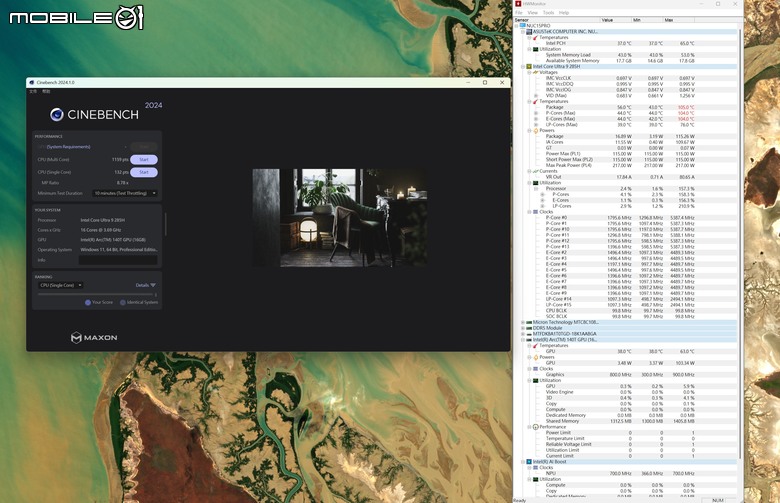Viewport: 780px width, 503px height.
Task: Click the Voltages lightning icon under the CPU
Action: coord(536,72)
